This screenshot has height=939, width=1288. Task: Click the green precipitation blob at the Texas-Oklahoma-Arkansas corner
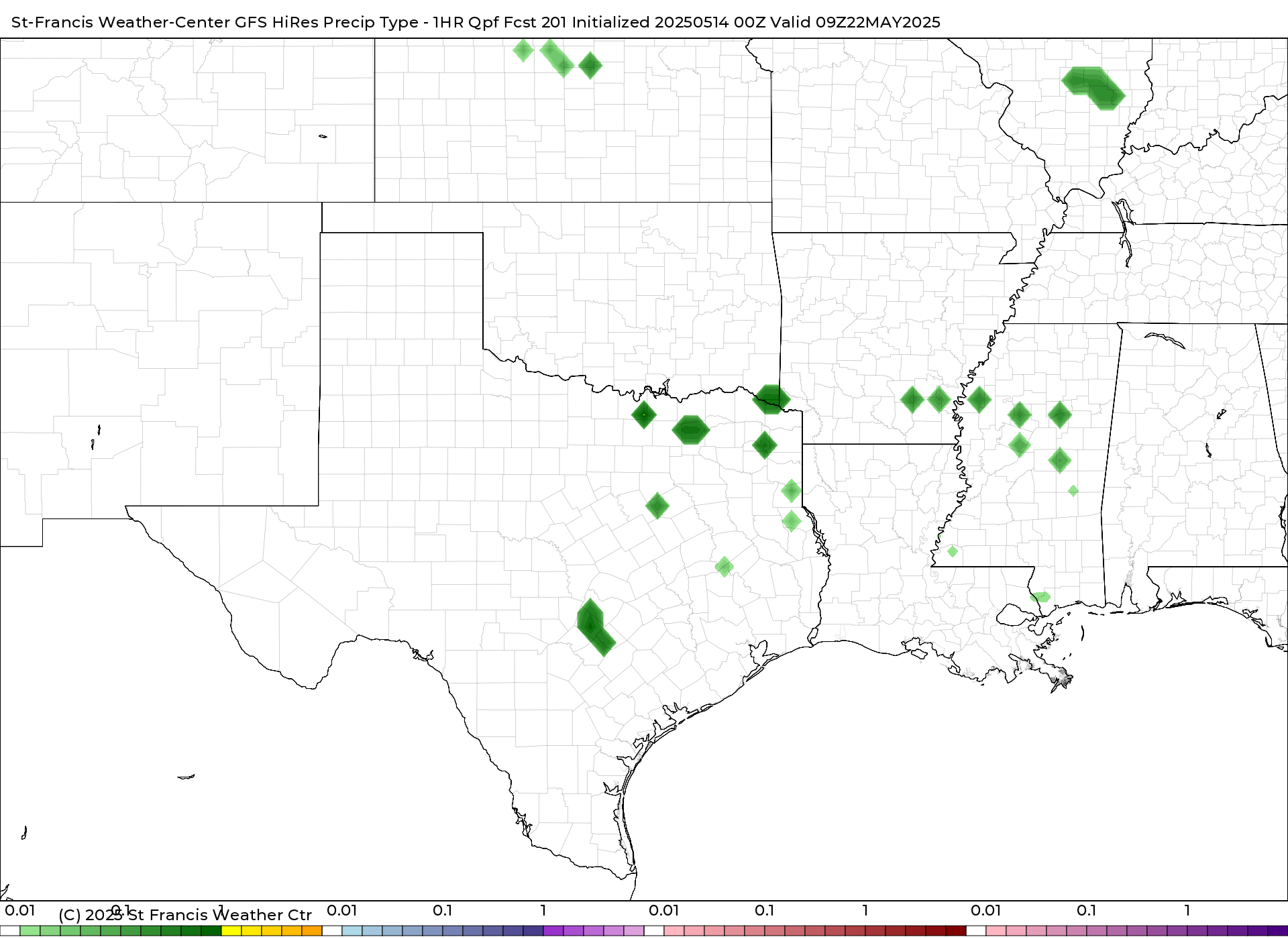click(771, 400)
